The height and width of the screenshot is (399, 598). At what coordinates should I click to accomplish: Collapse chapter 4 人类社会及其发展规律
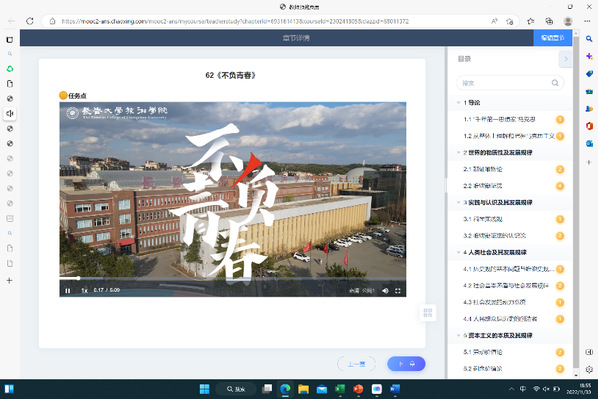coord(458,252)
